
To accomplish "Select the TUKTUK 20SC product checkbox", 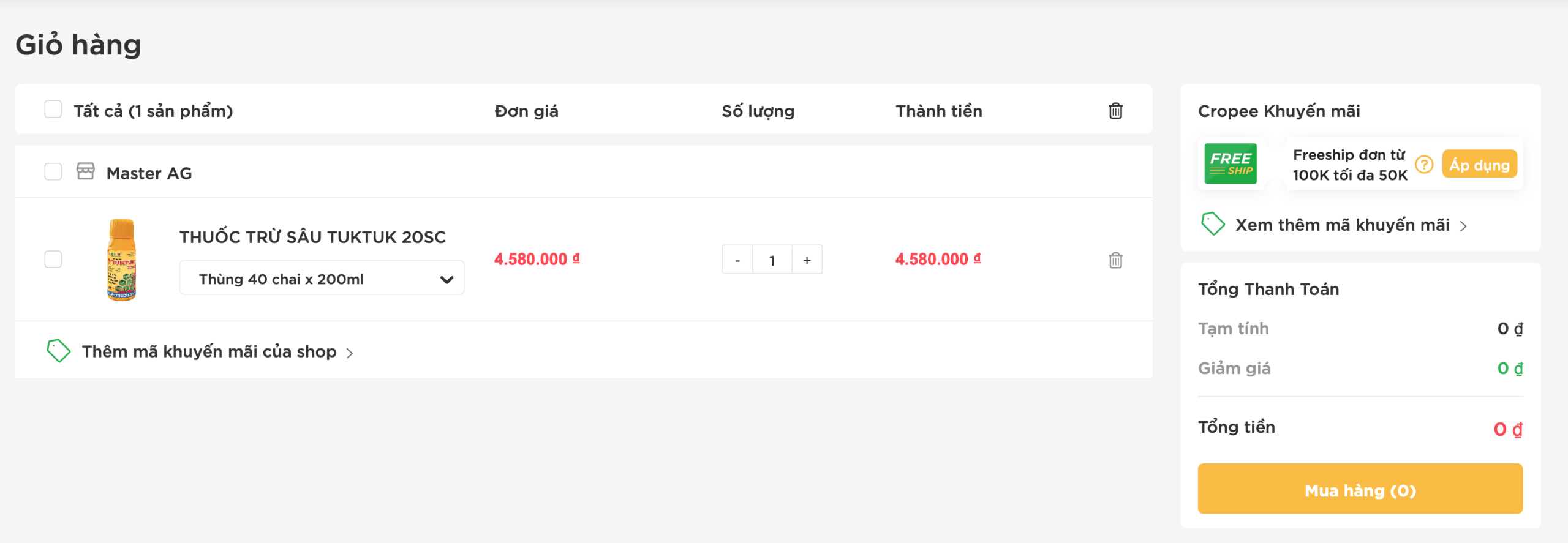I will click(x=53, y=259).
